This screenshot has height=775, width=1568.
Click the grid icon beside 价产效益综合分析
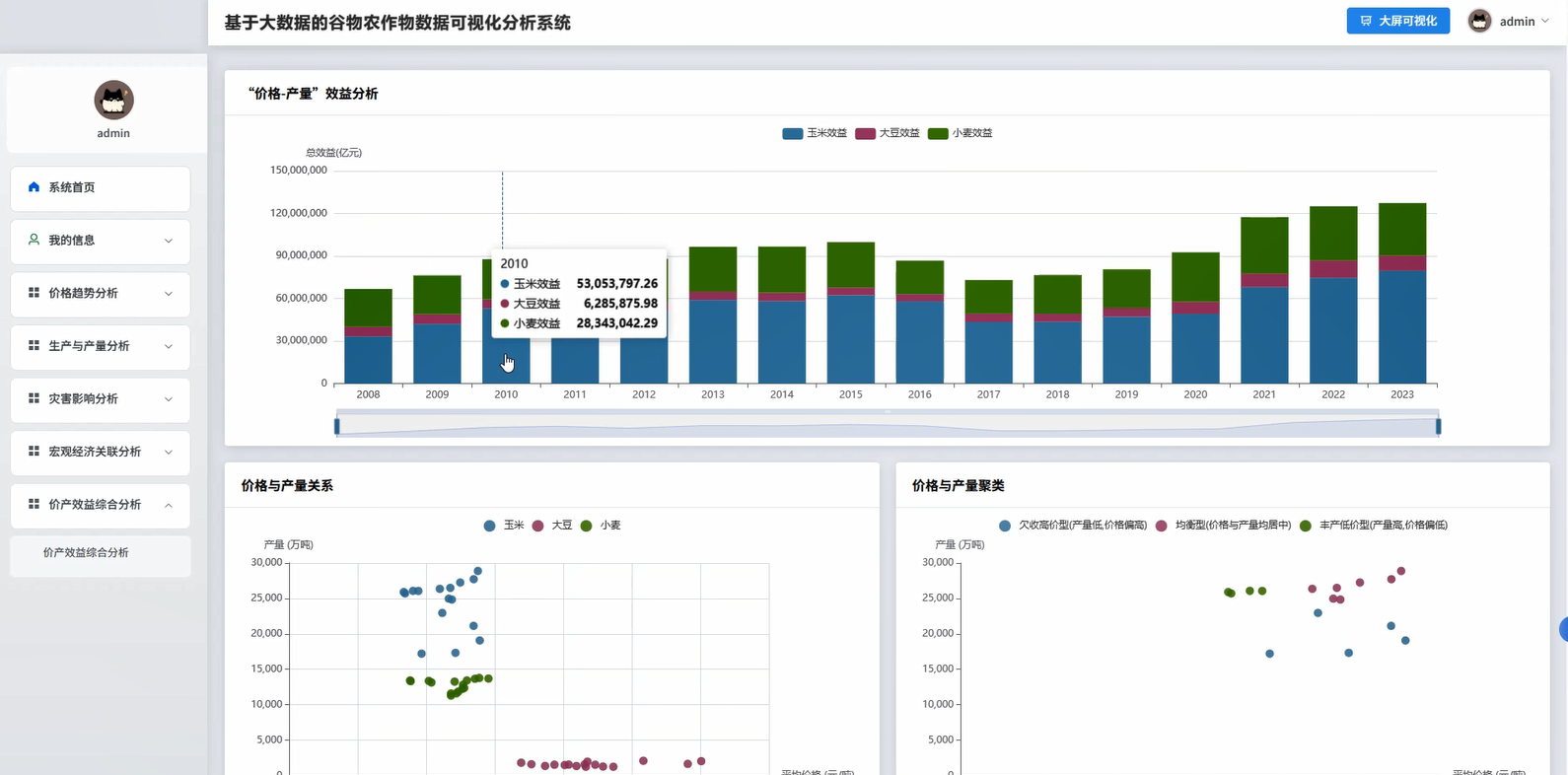click(x=34, y=504)
